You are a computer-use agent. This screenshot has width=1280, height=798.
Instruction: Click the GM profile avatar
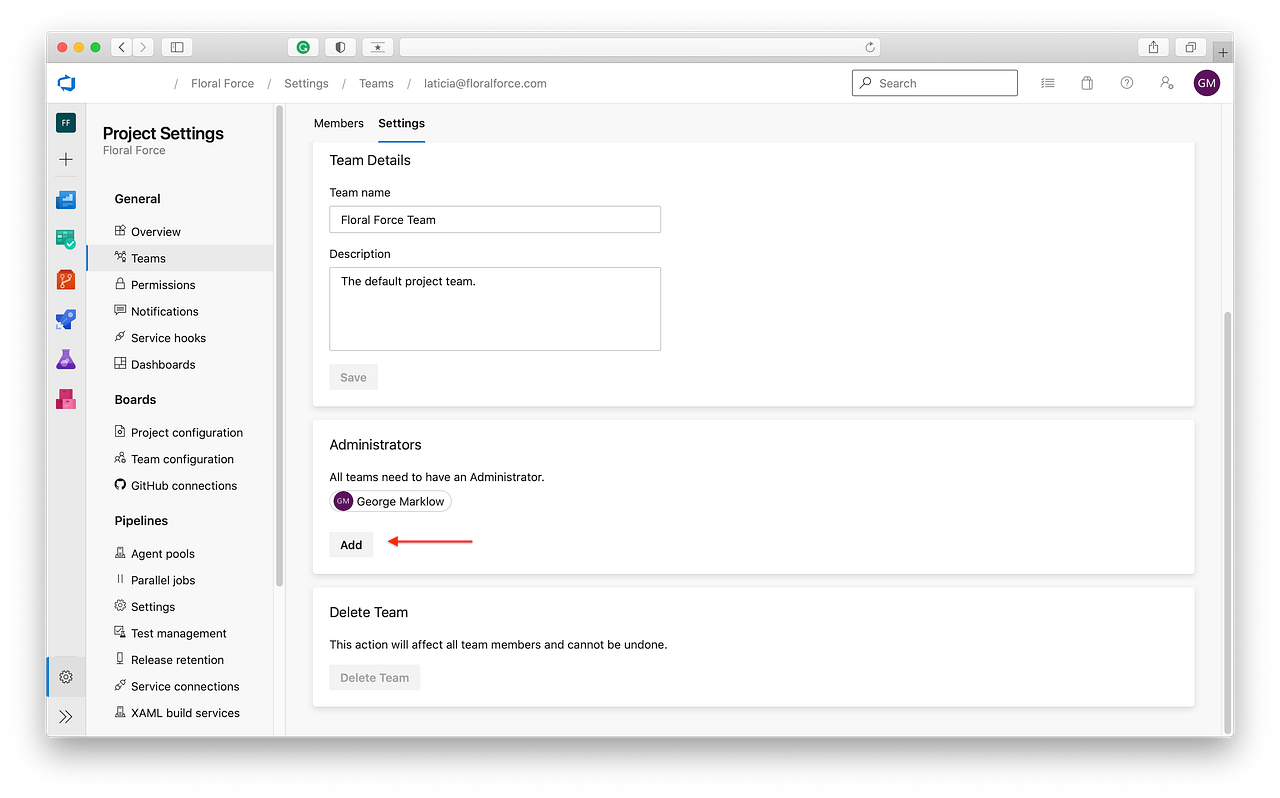tap(1206, 82)
